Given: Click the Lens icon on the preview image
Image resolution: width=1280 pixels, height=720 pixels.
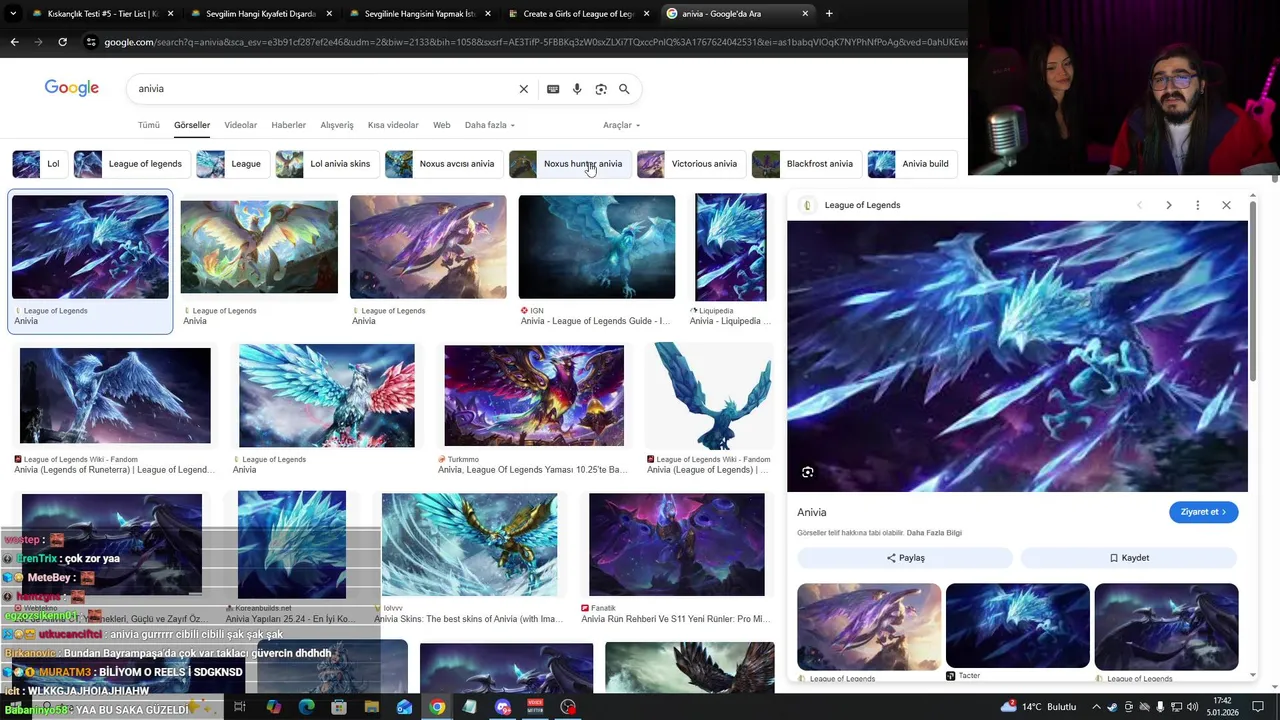Looking at the screenshot, I should click(x=808, y=472).
